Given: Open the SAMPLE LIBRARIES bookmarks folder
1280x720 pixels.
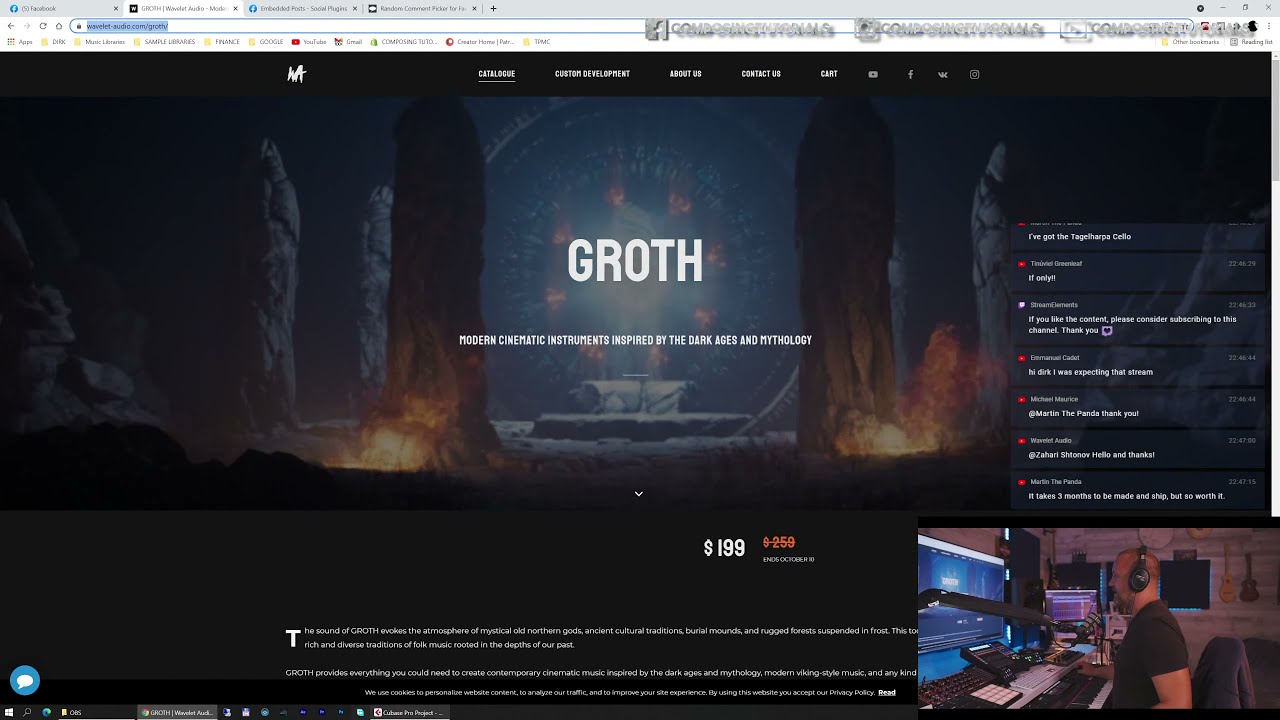Looking at the screenshot, I should 164,42.
